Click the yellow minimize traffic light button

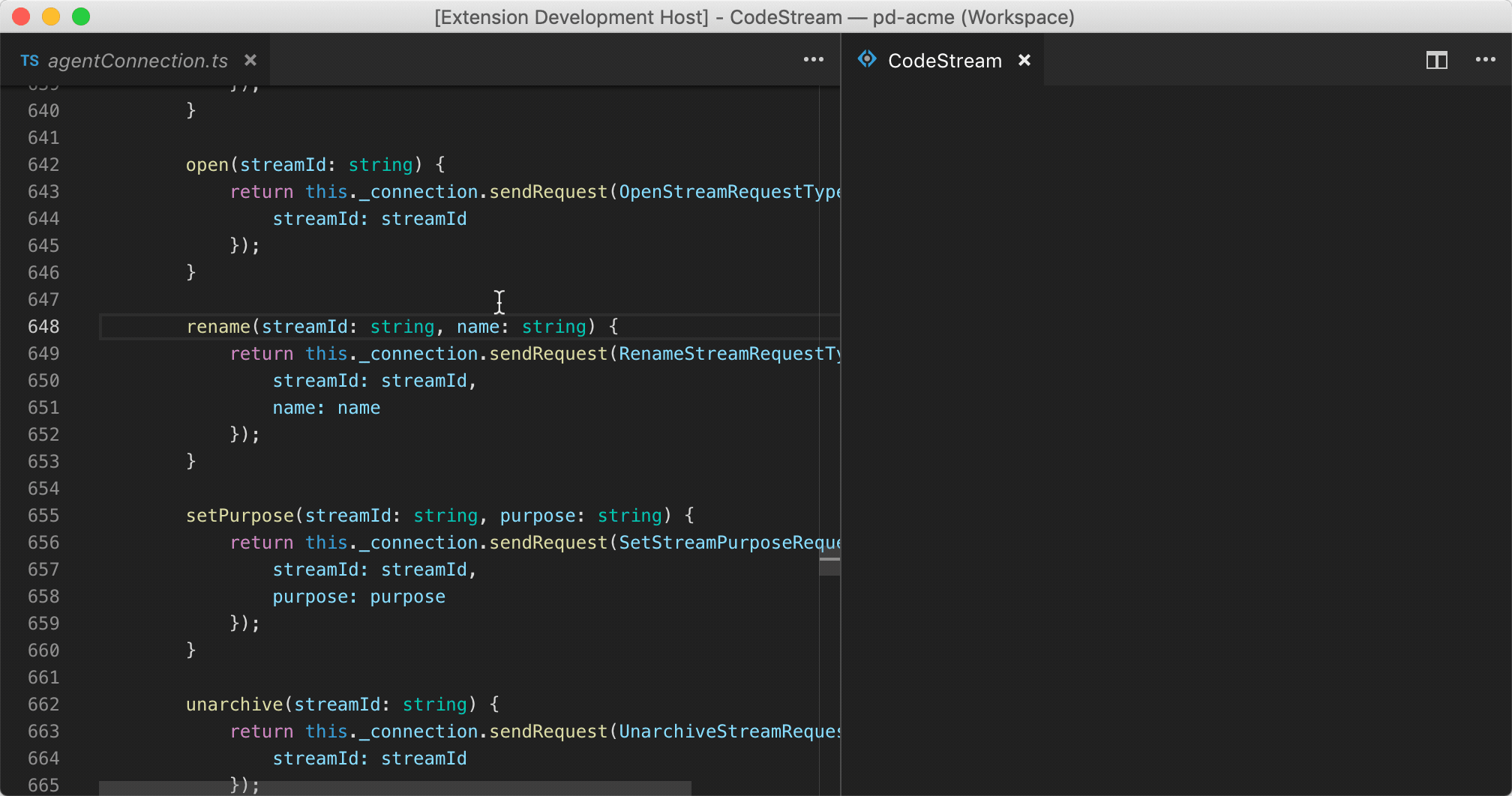tap(50, 16)
